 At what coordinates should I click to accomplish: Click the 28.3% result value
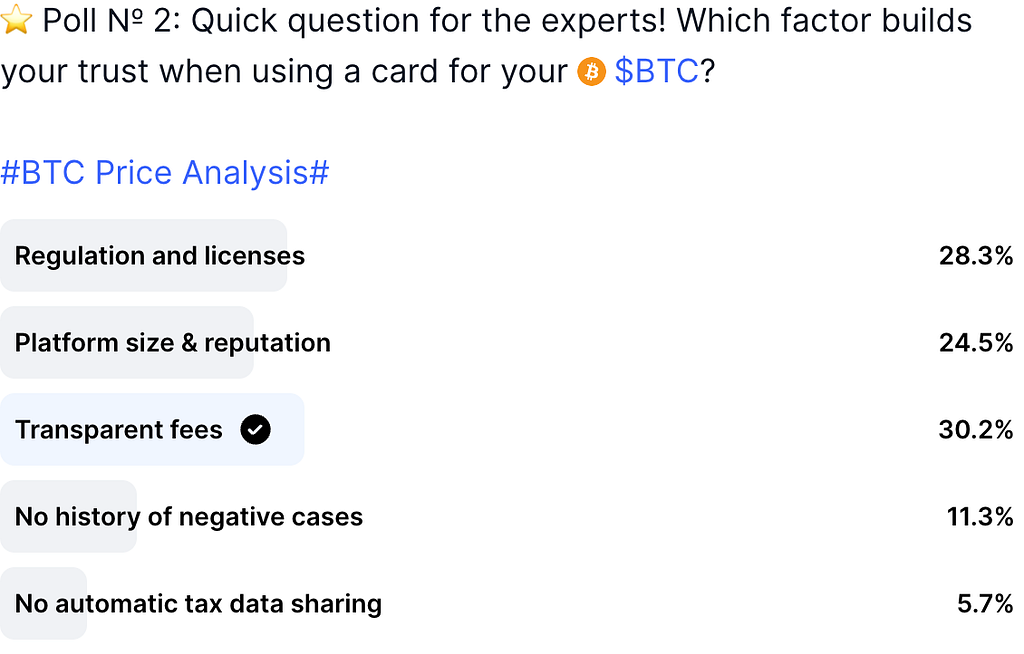[x=976, y=255]
